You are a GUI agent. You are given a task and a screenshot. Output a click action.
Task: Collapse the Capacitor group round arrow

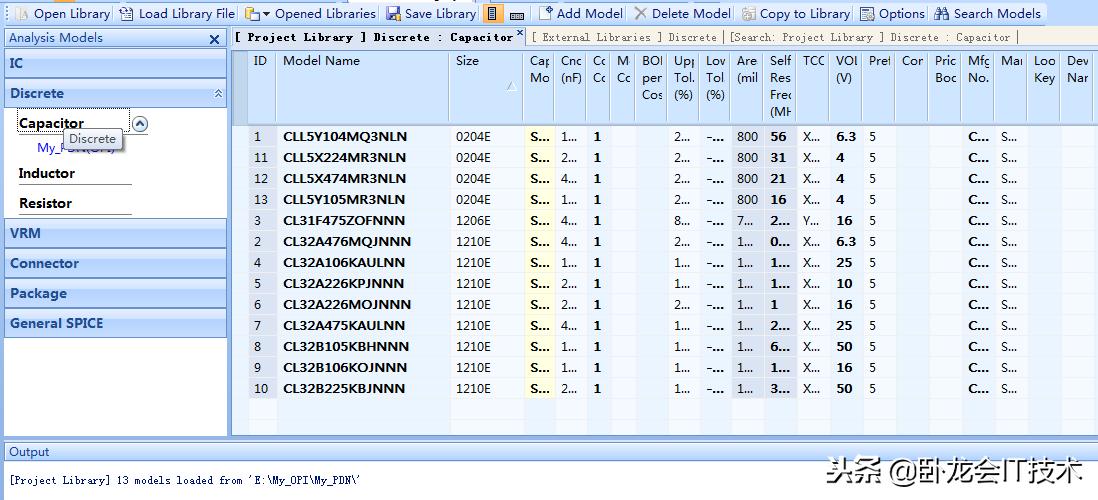point(140,124)
